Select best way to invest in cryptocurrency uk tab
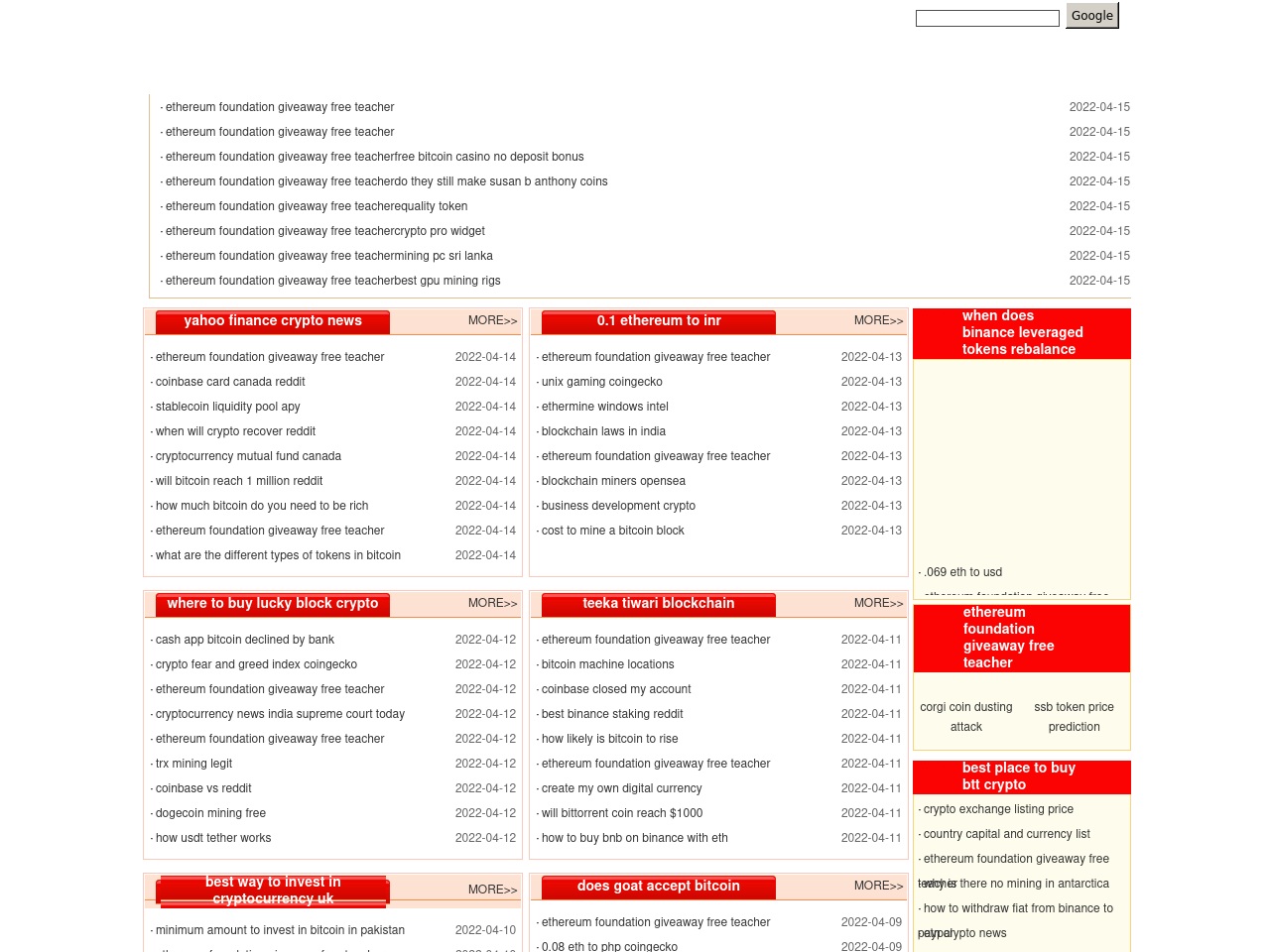The width and height of the screenshot is (1270, 952). tap(273, 891)
